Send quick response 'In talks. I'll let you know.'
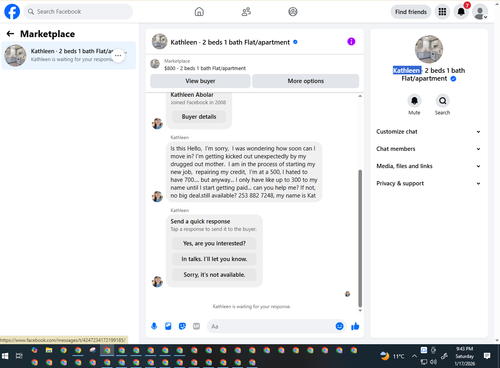 pos(214,259)
